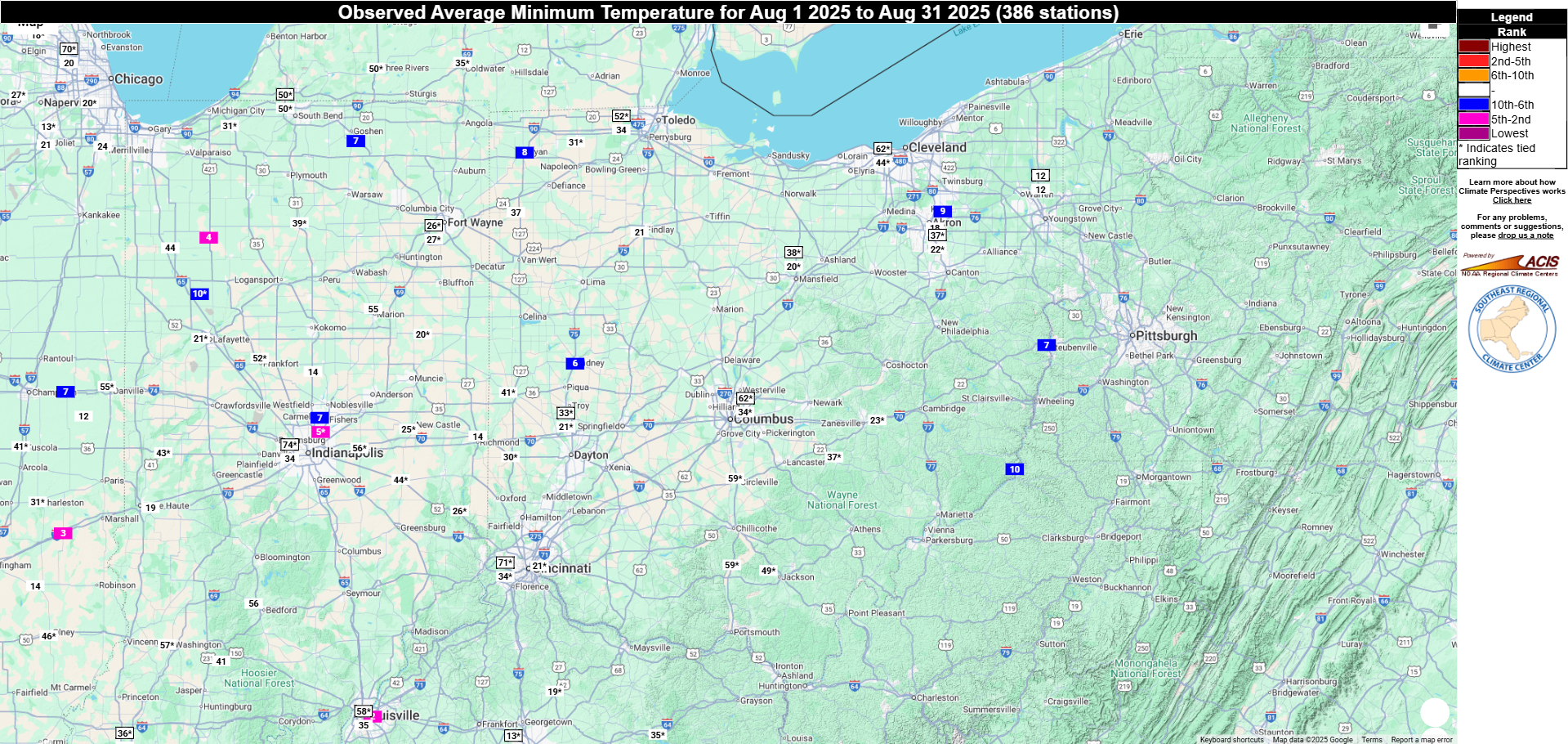This screenshot has height=744, width=1568.
Task: Click the Highest rank dark red swatch
Action: [1473, 47]
